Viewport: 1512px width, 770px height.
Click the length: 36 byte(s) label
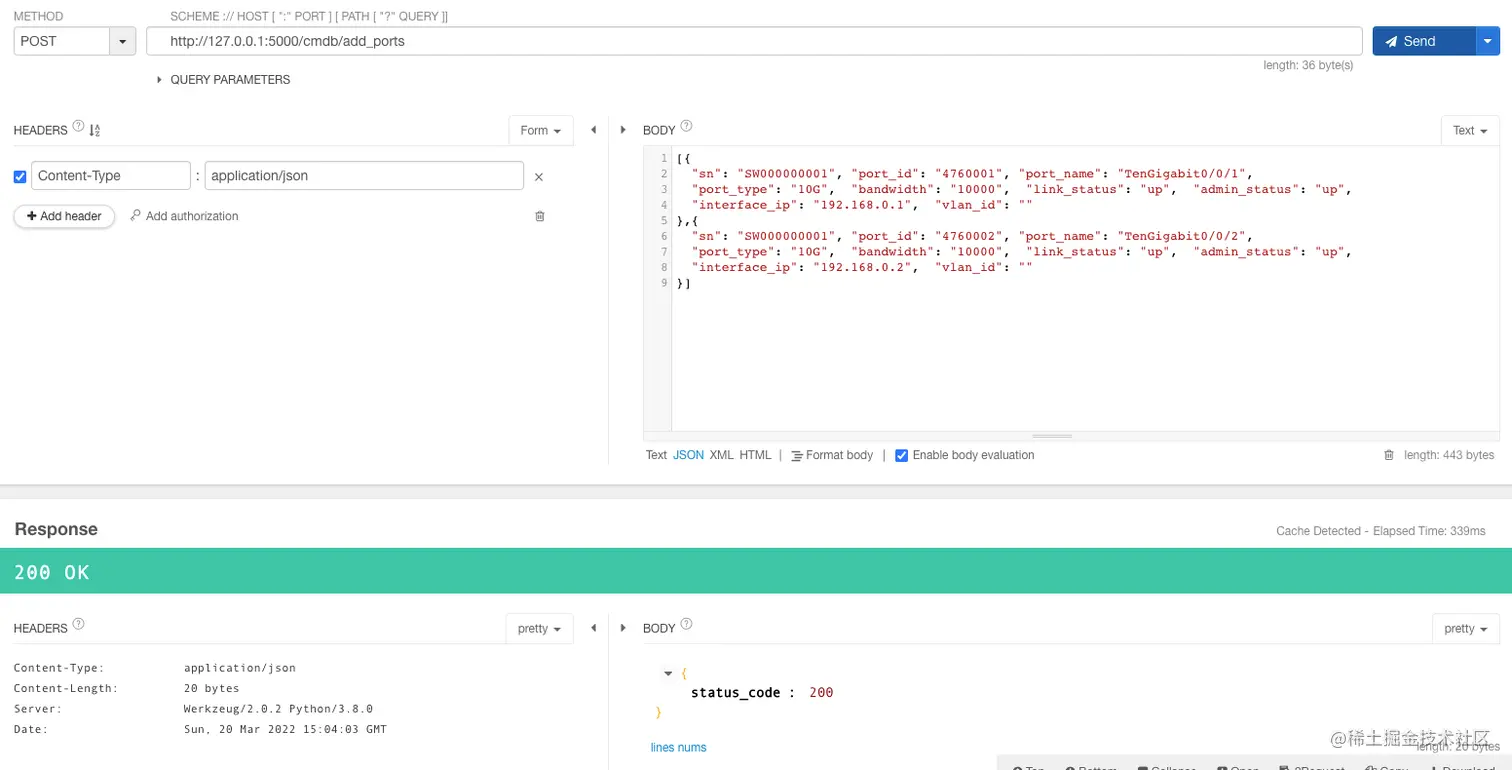[1309, 65]
